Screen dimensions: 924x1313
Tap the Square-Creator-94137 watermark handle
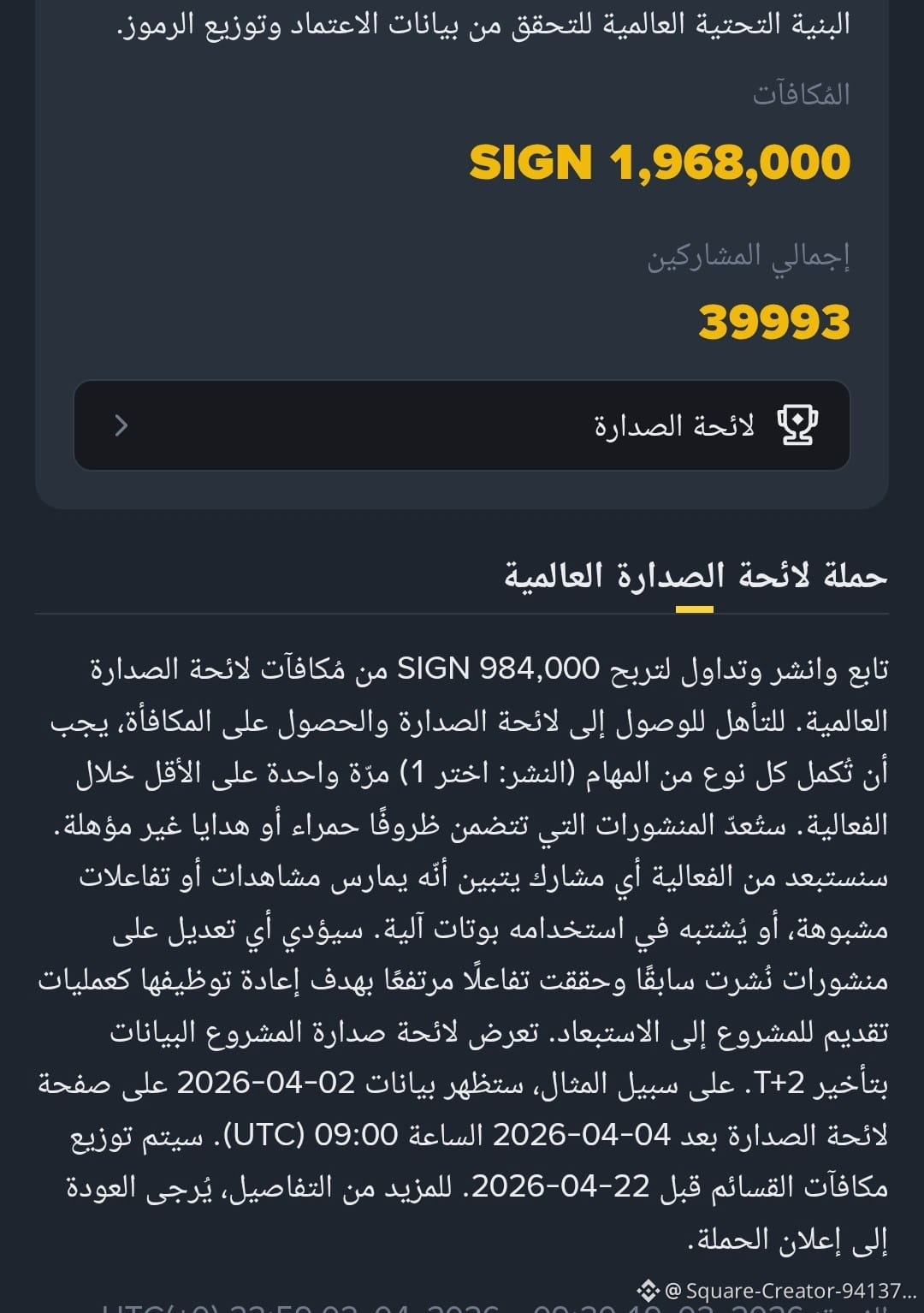[791, 1290]
